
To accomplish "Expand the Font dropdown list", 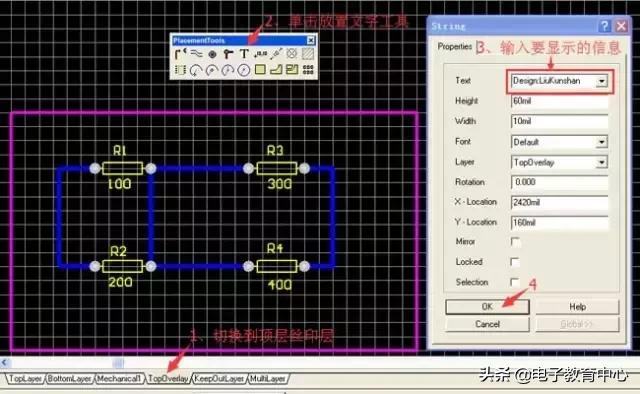I will coord(601,142).
